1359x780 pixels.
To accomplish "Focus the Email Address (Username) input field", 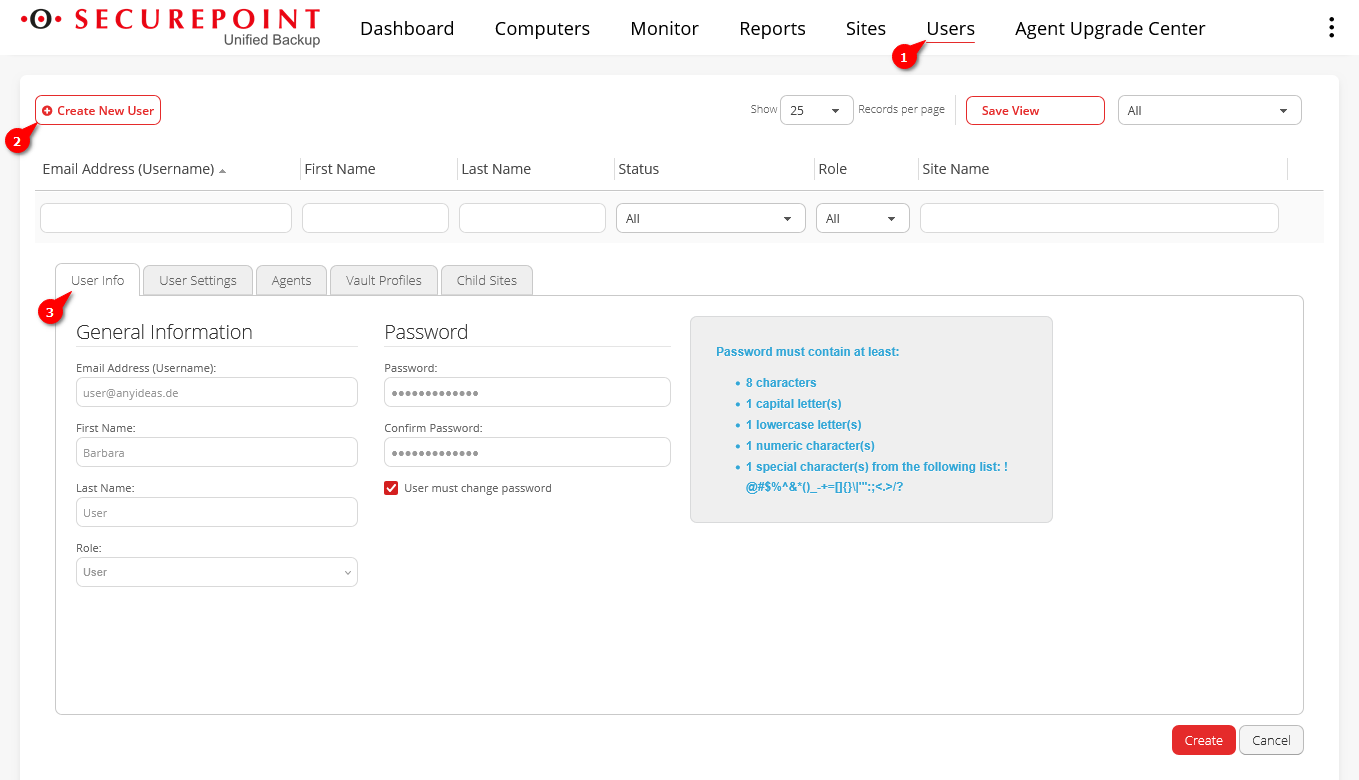I will pyautogui.click(x=216, y=393).
